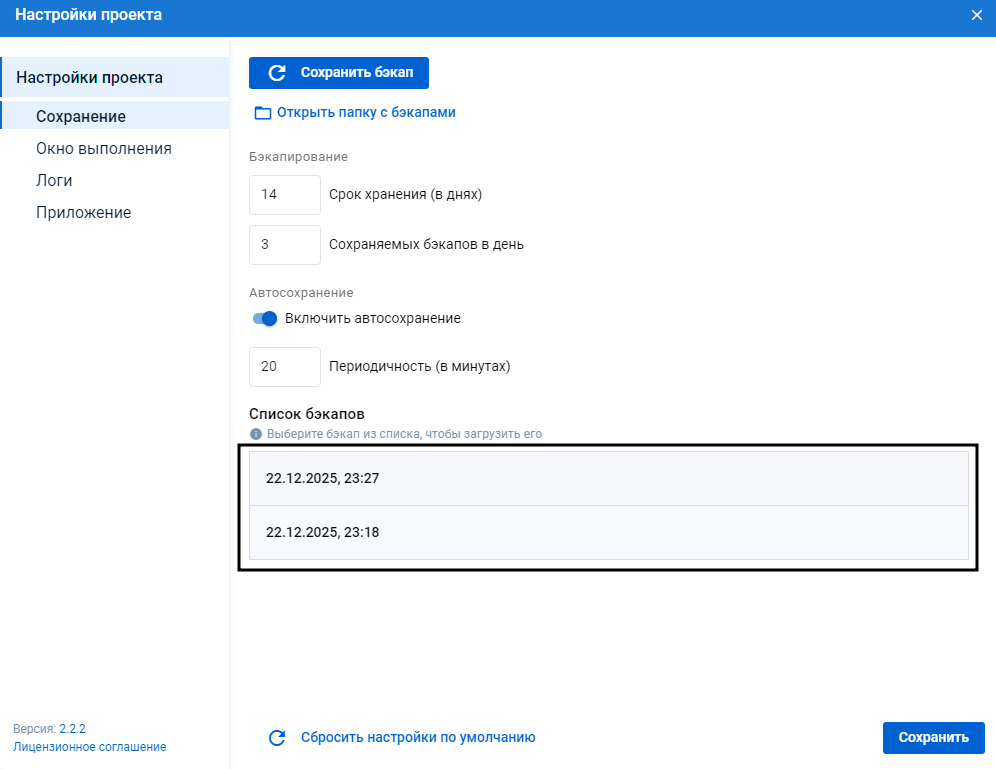
Task: Open the Лицензионное соглашение link
Action: (90, 747)
